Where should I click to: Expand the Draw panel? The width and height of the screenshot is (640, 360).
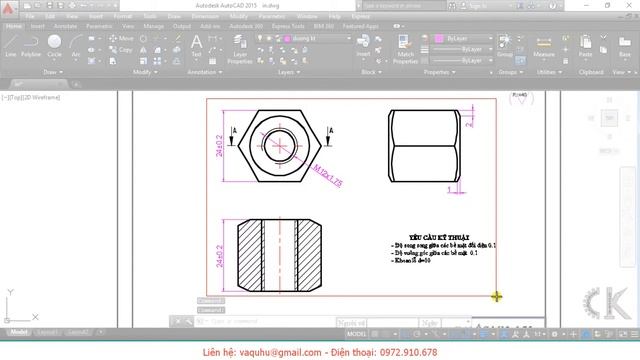tap(53, 72)
